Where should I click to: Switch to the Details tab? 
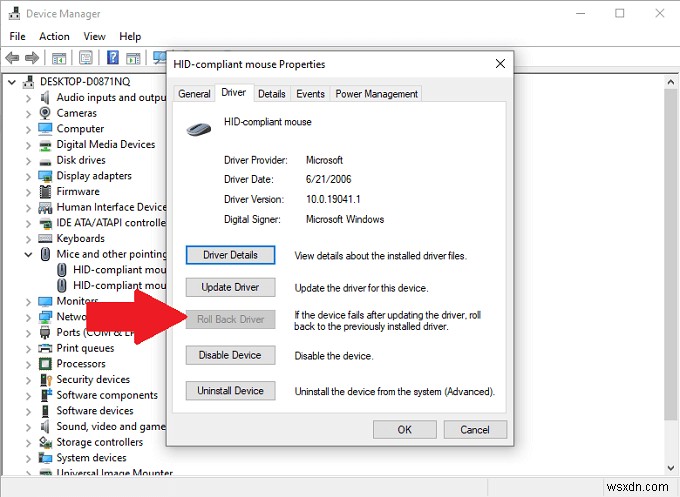click(x=271, y=94)
